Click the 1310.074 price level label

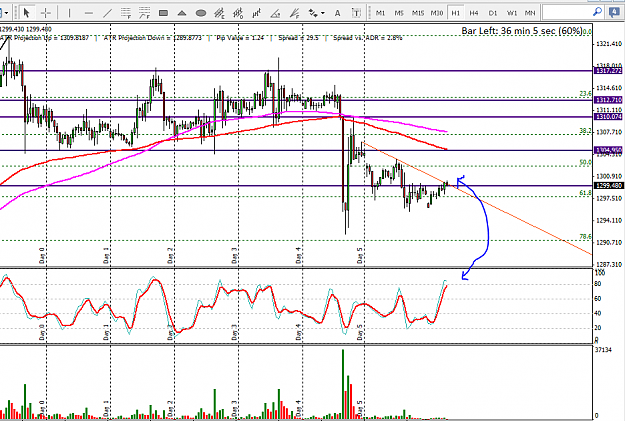coord(608,117)
